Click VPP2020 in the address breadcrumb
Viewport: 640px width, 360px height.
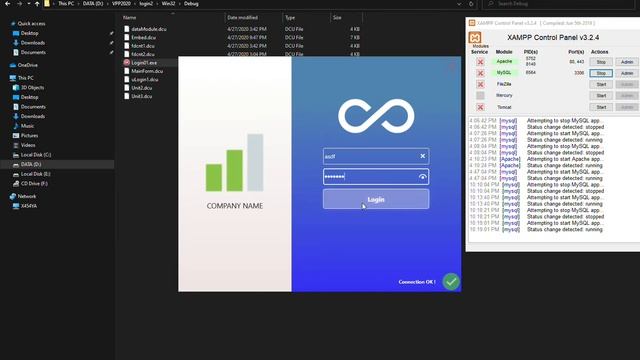(121, 4)
